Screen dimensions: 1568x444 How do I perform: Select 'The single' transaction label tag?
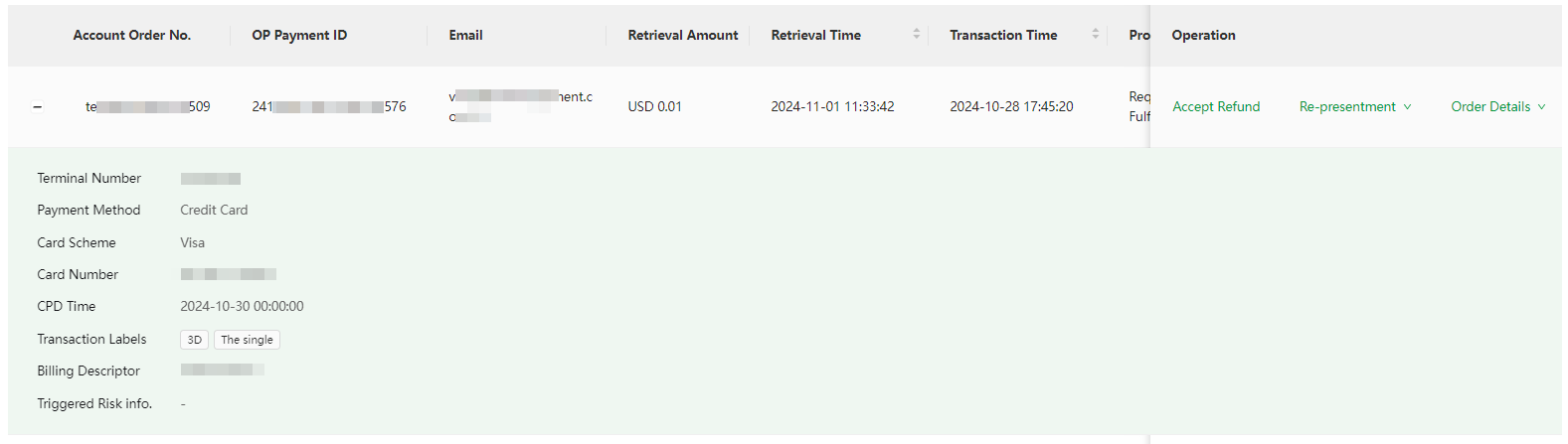coord(247,340)
